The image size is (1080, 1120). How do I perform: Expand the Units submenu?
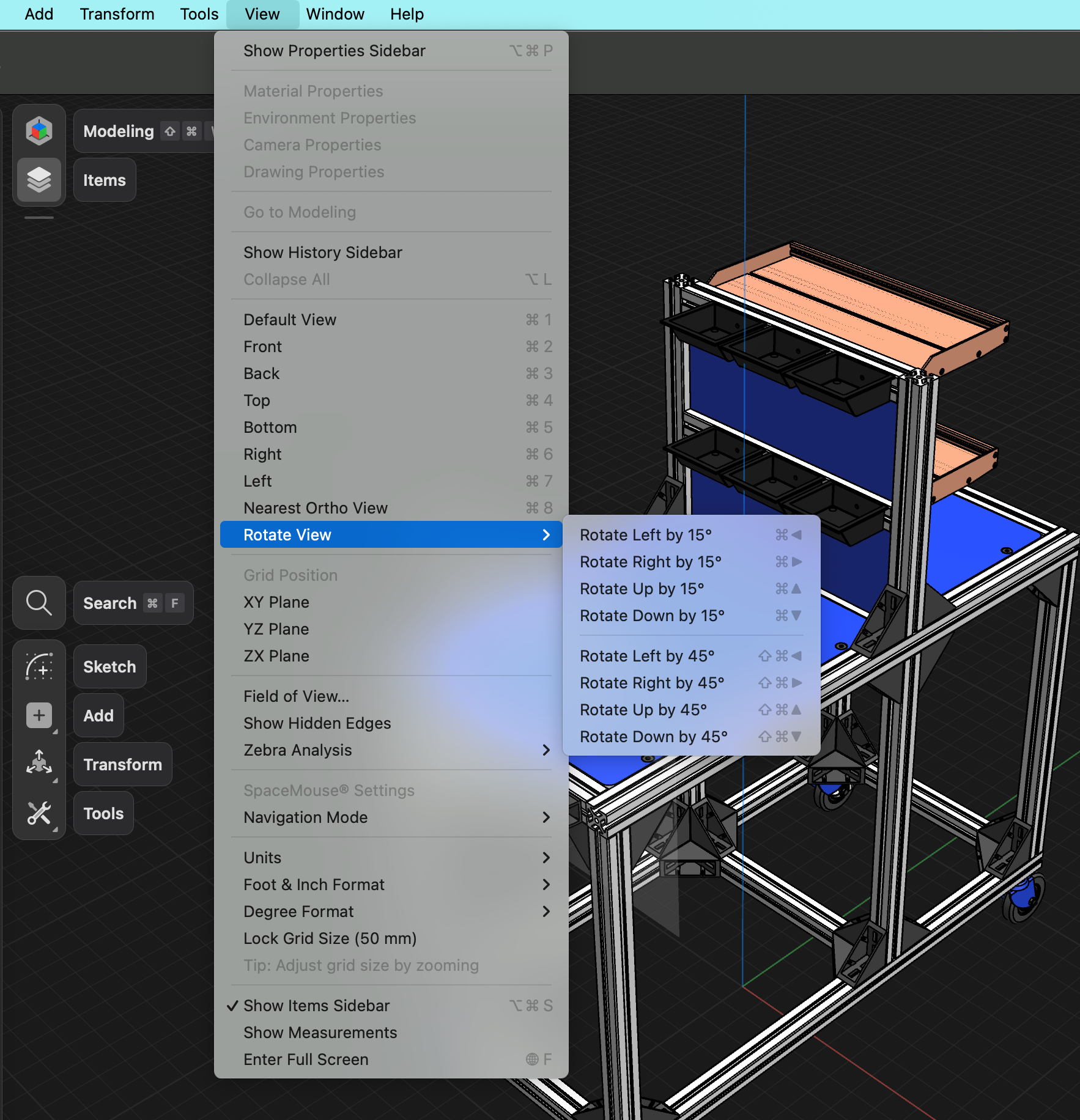click(x=391, y=858)
